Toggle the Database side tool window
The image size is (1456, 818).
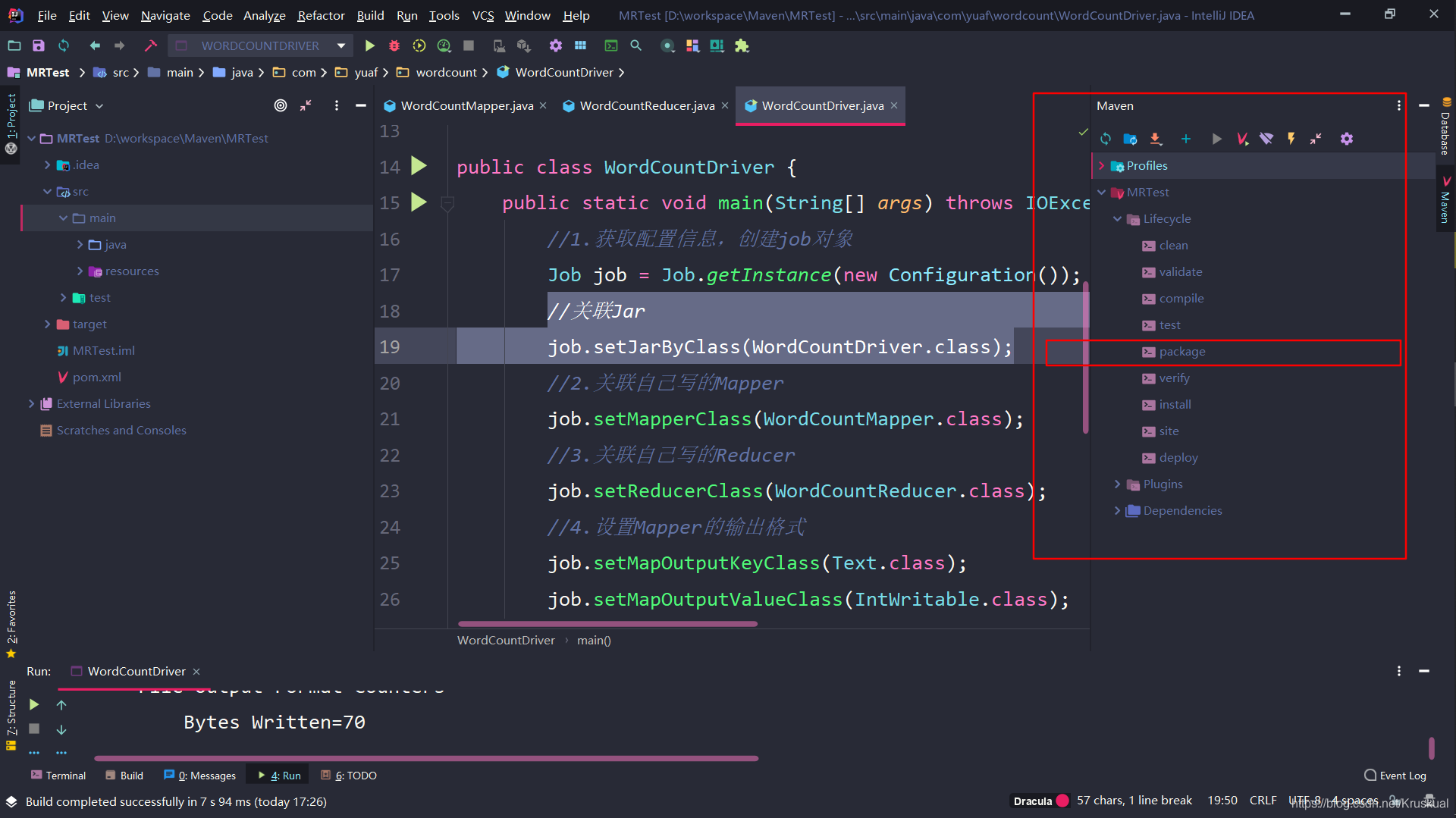pyautogui.click(x=1445, y=127)
